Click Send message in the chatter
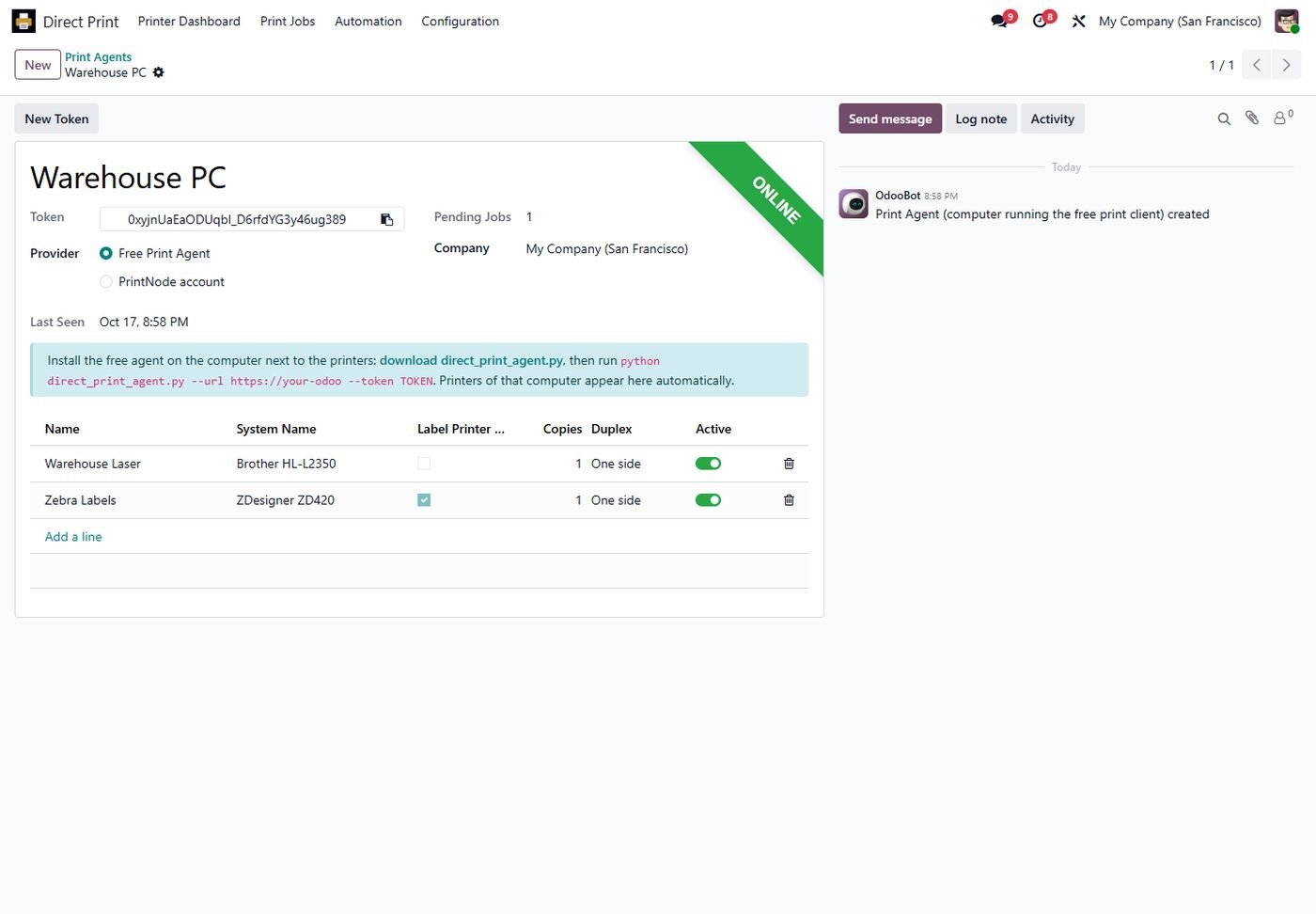Viewport: 1316px width, 914px height. click(x=890, y=118)
